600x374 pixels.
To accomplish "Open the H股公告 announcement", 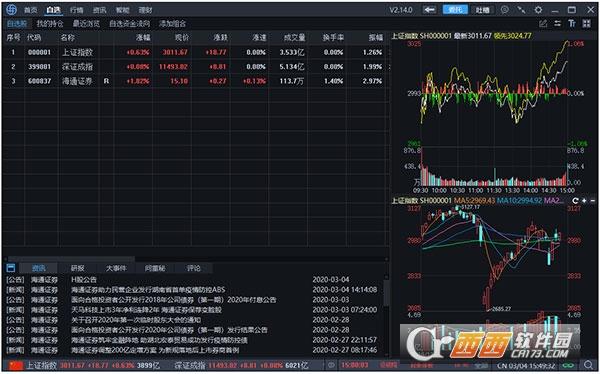I will tap(84, 280).
